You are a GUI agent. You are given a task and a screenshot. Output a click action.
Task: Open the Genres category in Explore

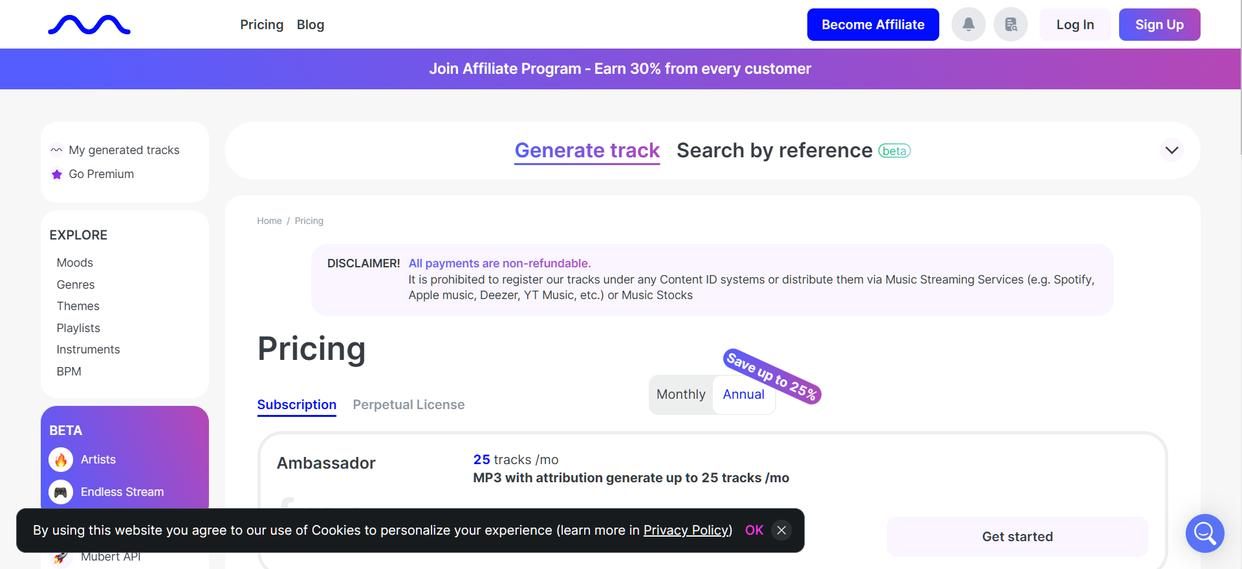(76, 285)
